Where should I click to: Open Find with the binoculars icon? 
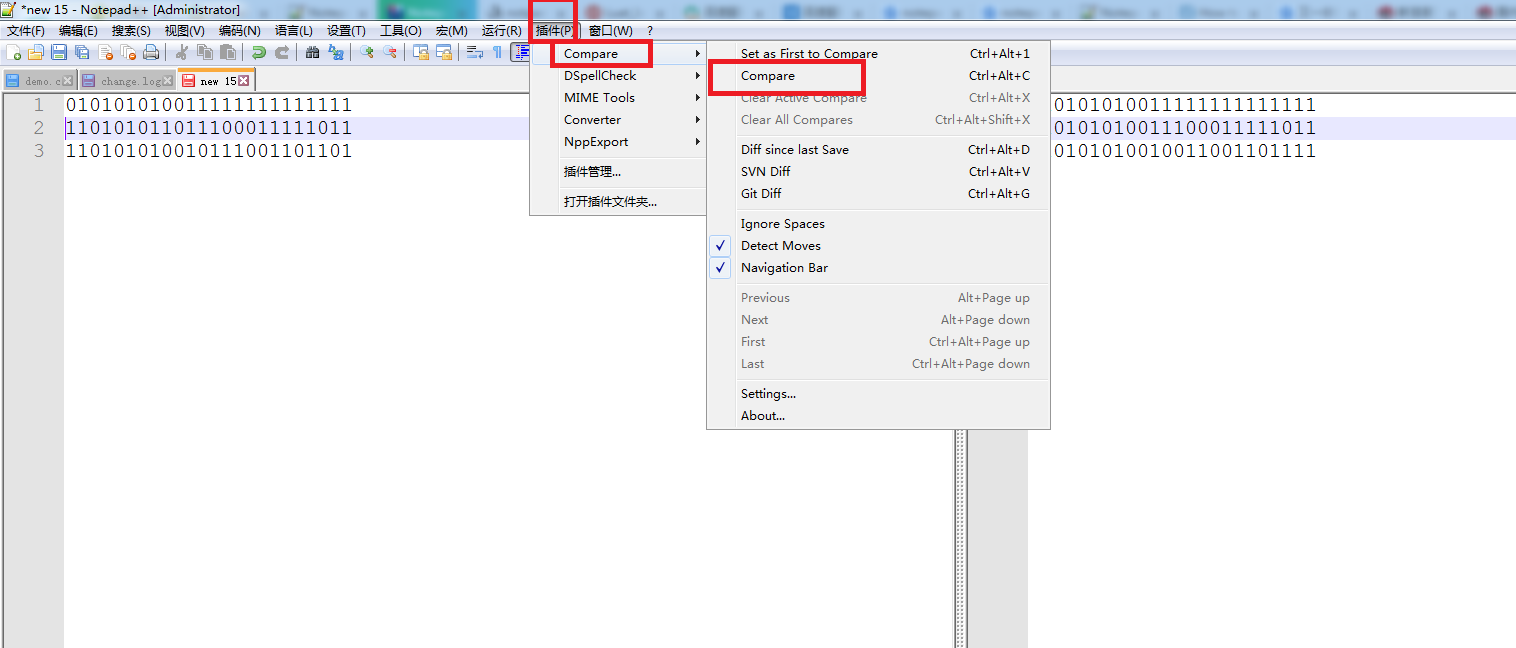click(x=313, y=53)
